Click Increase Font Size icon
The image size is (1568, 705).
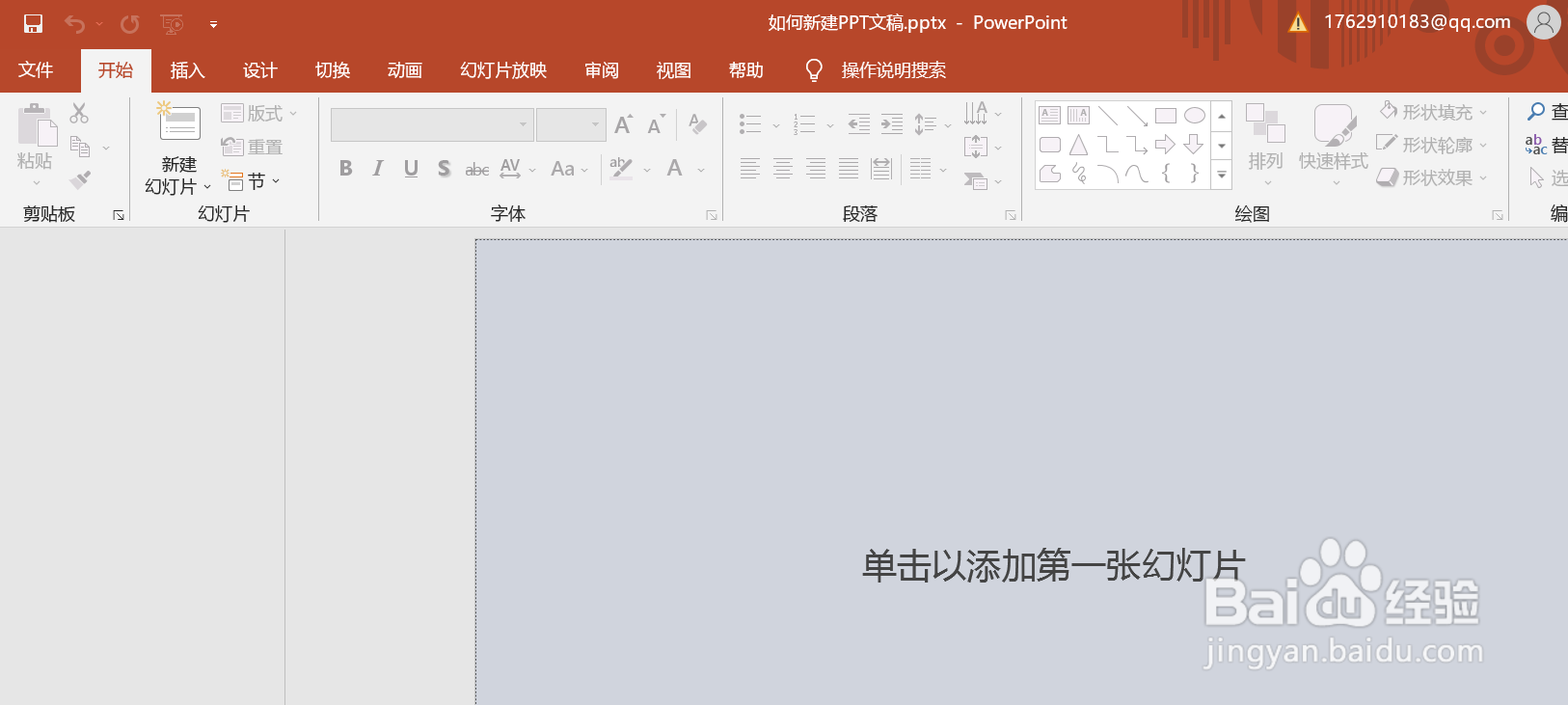click(x=624, y=124)
